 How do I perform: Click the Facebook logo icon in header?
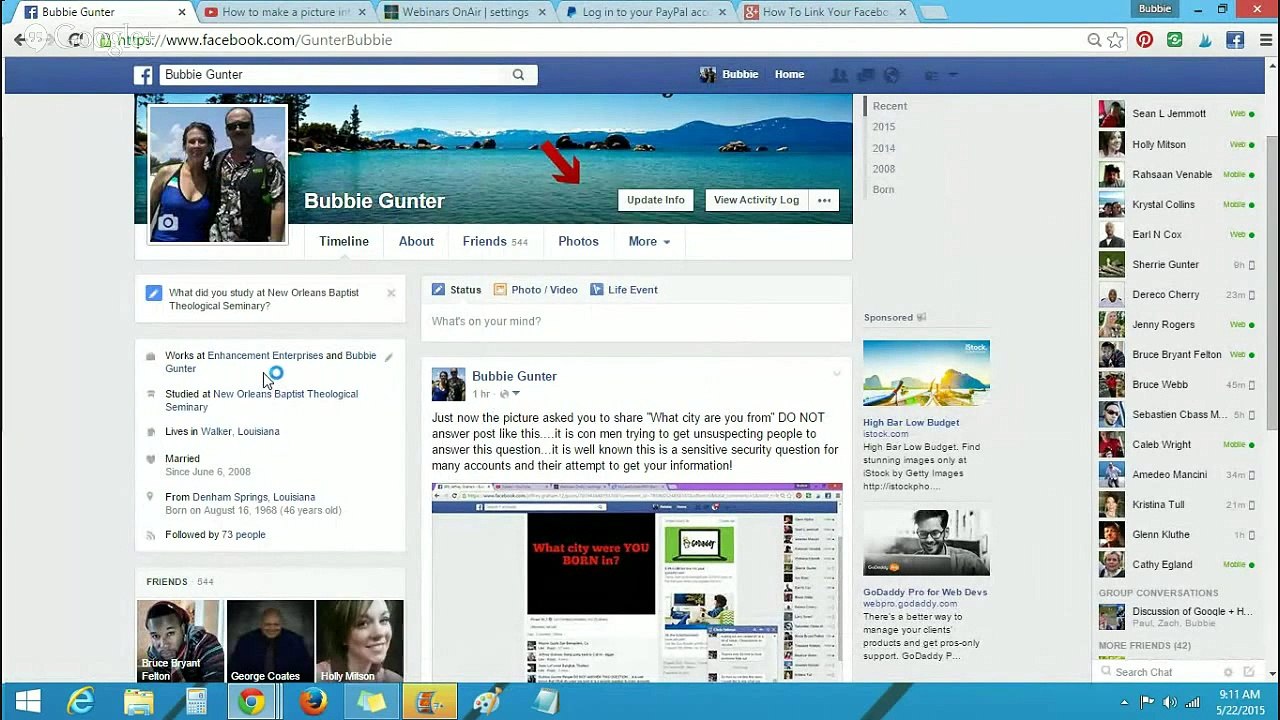click(x=144, y=75)
